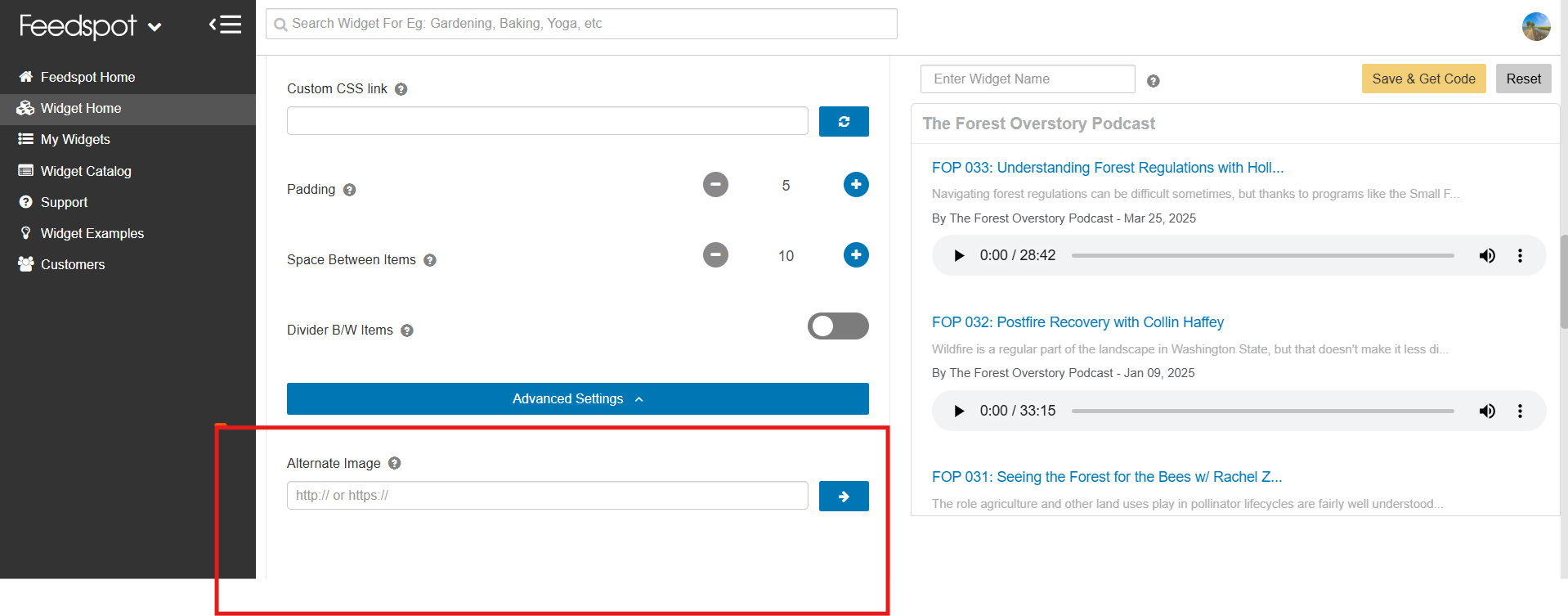The height and width of the screenshot is (616, 1568).
Task: Submit the Alternate Image URL arrow
Action: [x=844, y=496]
